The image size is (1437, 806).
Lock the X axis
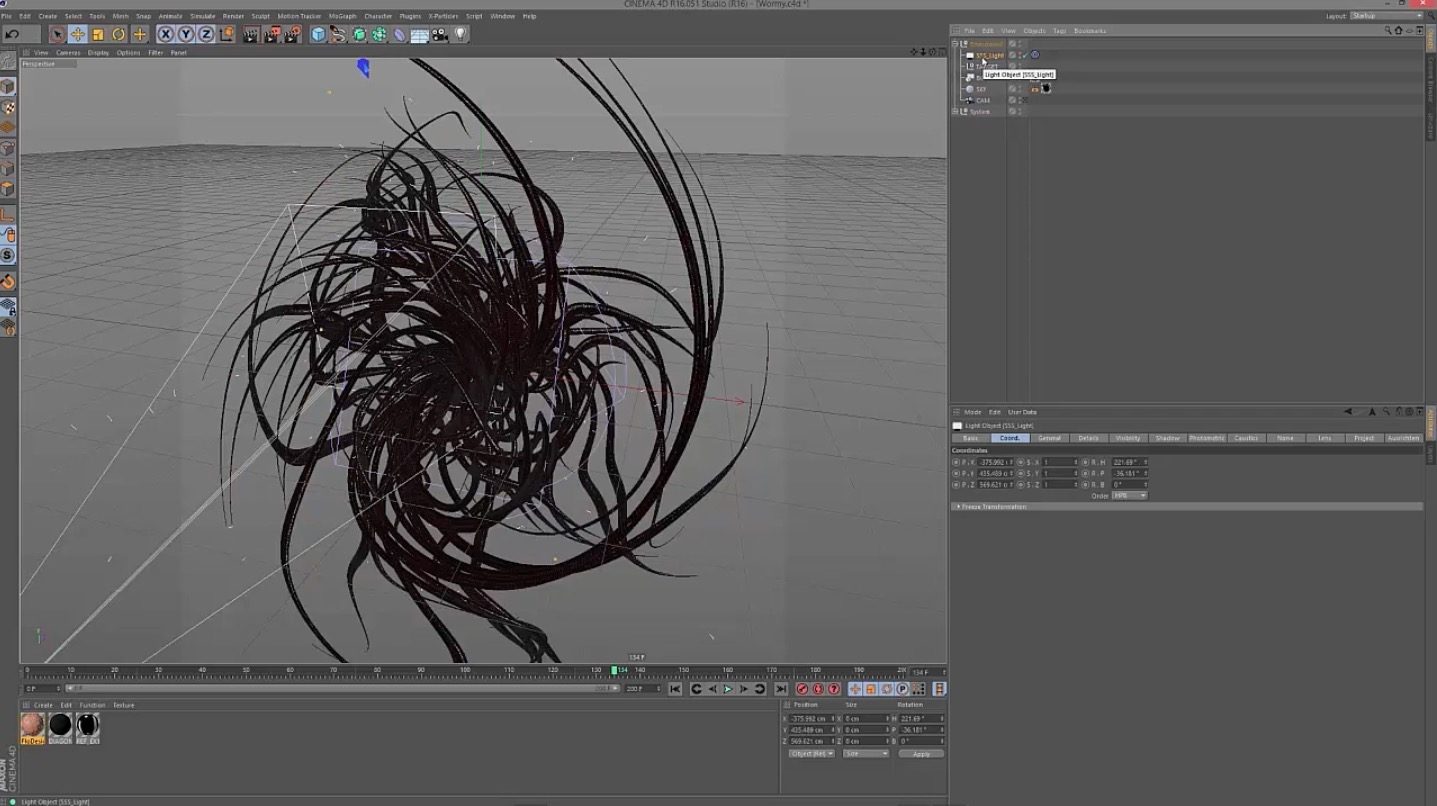pyautogui.click(x=166, y=34)
